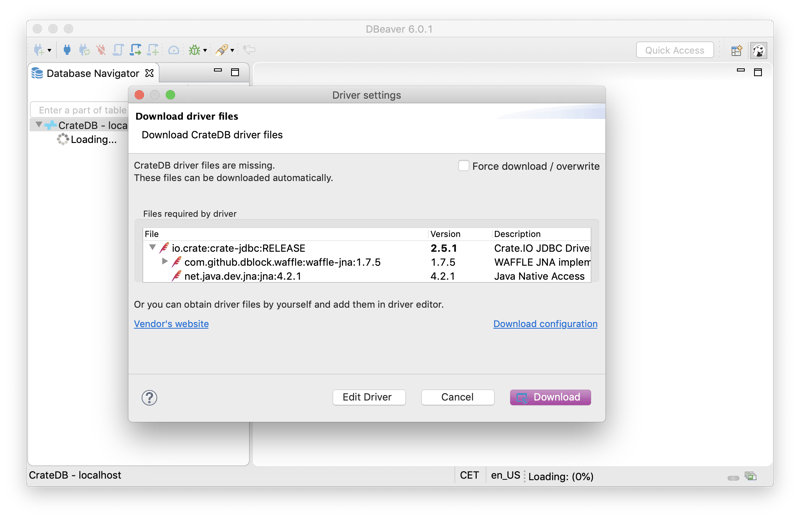The height and width of the screenshot is (519, 800).
Task: Minimize the Database Navigator panel
Action: point(218,70)
